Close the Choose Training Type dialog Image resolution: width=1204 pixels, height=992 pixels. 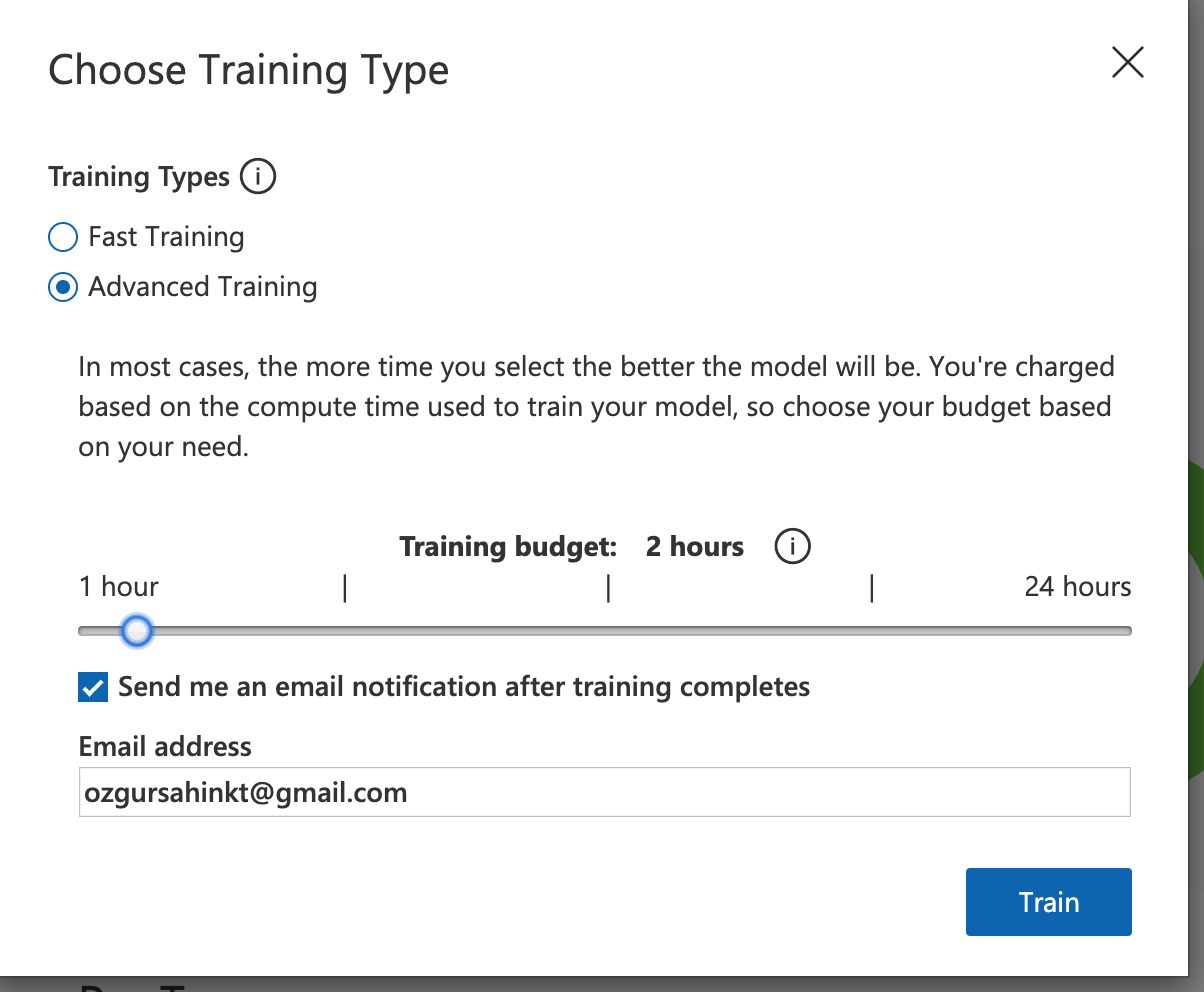(1127, 63)
